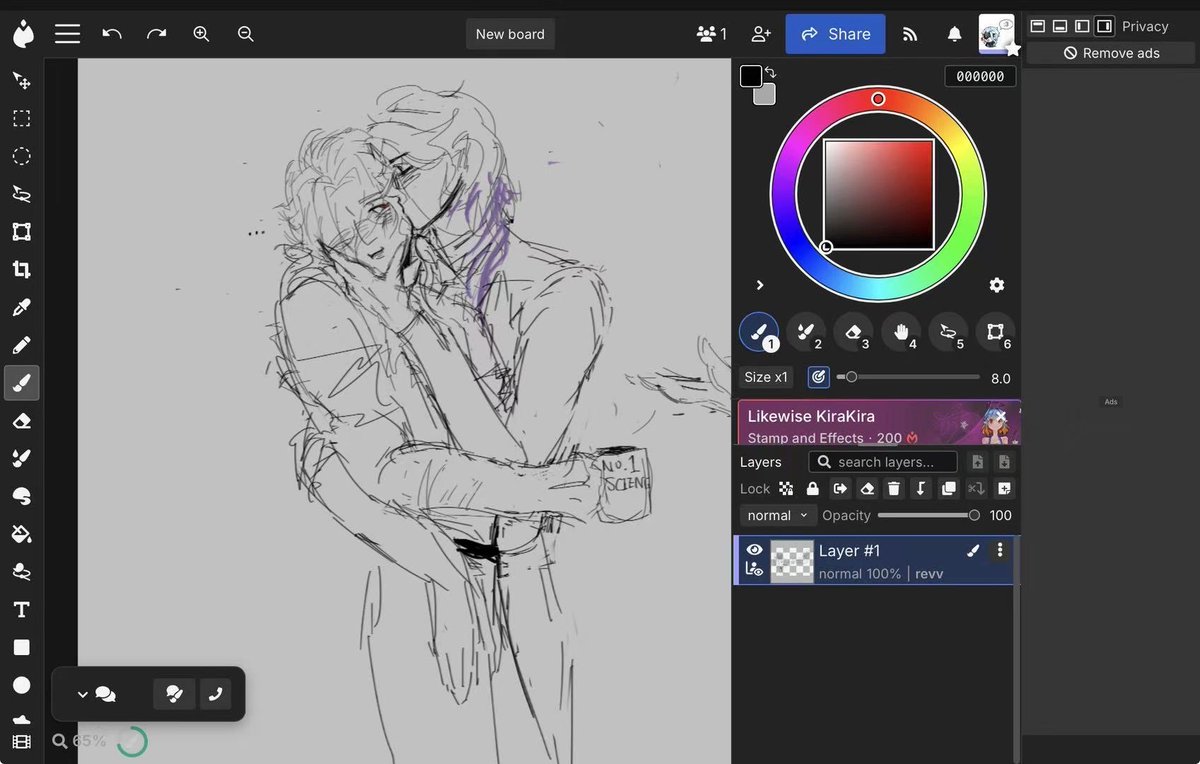1200x764 pixels.
Task: Activate the transform tool
Action: 21,232
